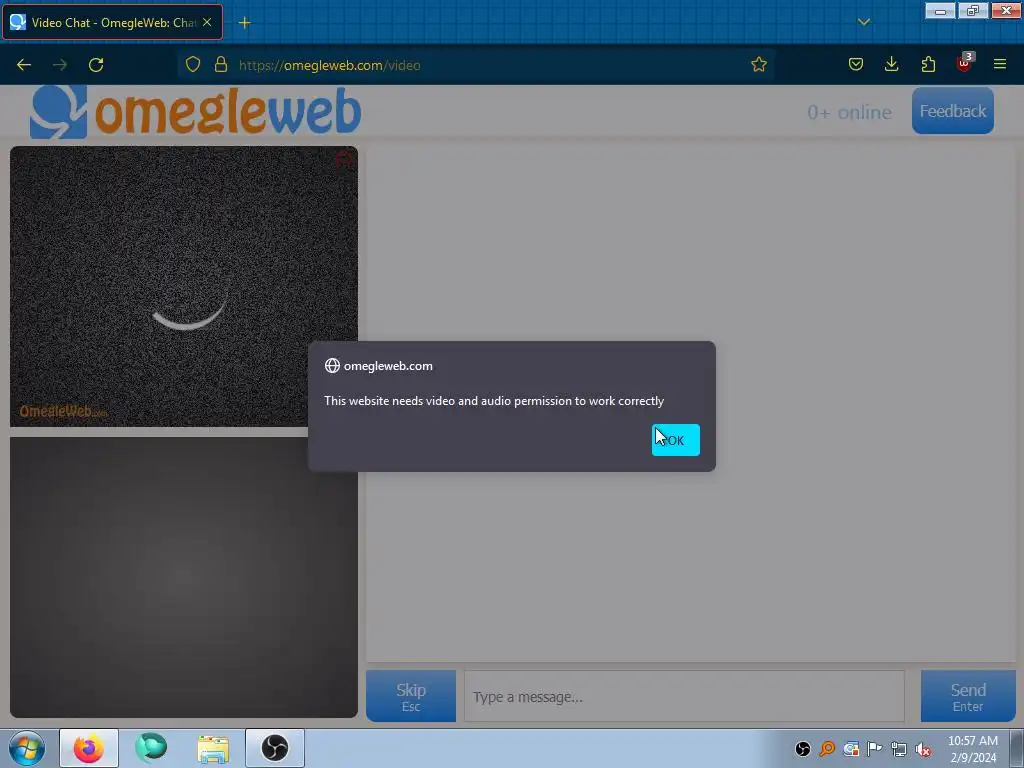The image size is (1024, 768).
Task: Open the tracking protection shield icon
Action: point(193,64)
